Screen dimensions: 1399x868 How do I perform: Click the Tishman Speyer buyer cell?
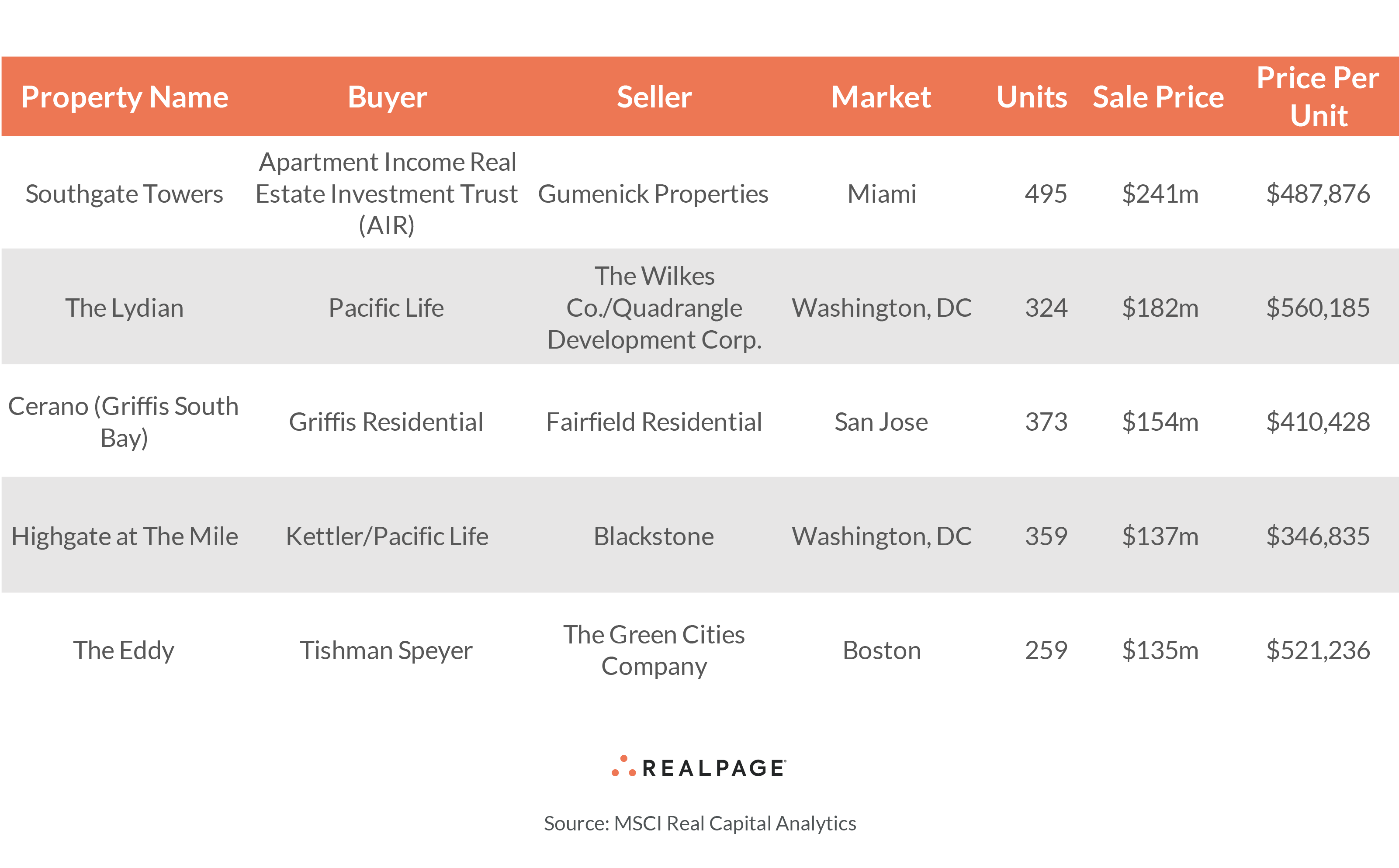386,650
